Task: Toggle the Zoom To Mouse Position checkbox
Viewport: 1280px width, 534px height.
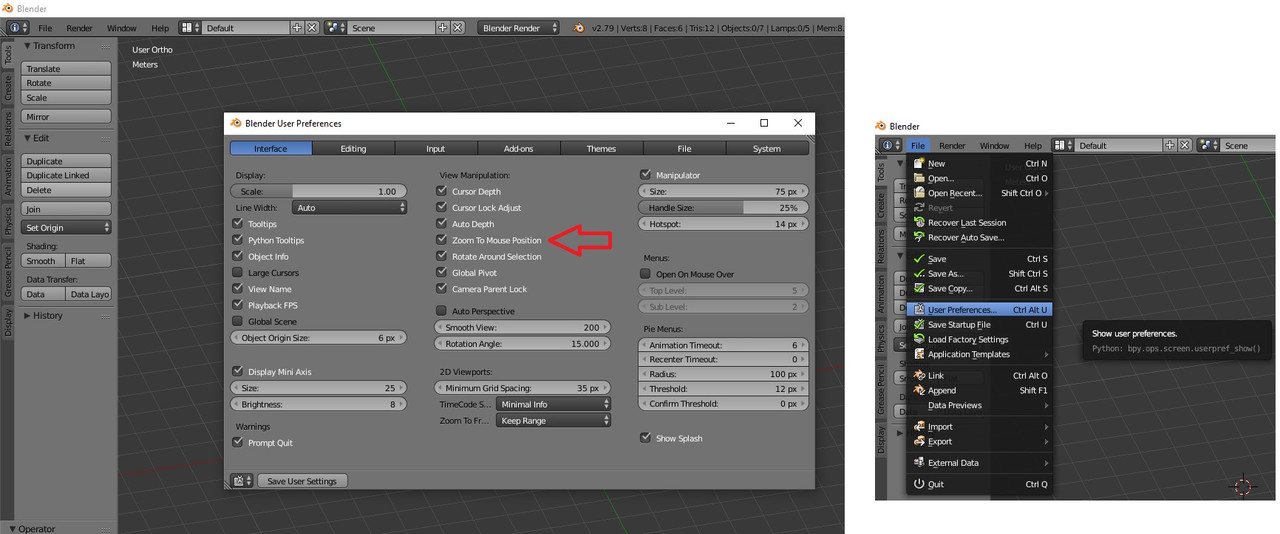Action: click(442, 240)
